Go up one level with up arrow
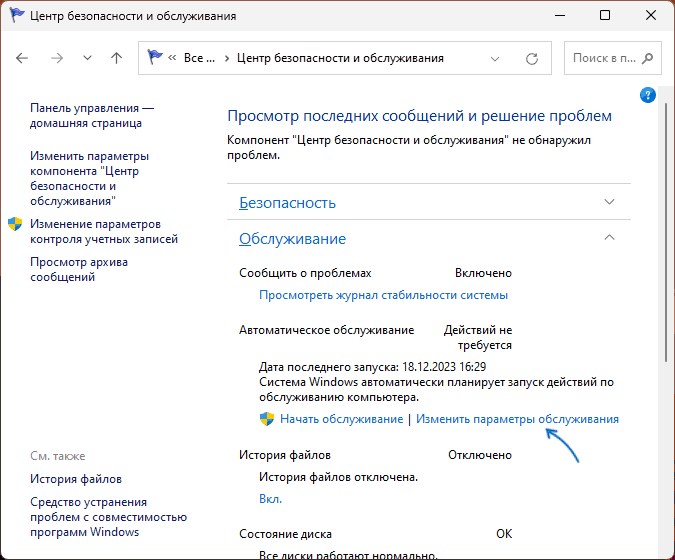Viewport: 675px width, 560px height. tap(116, 58)
